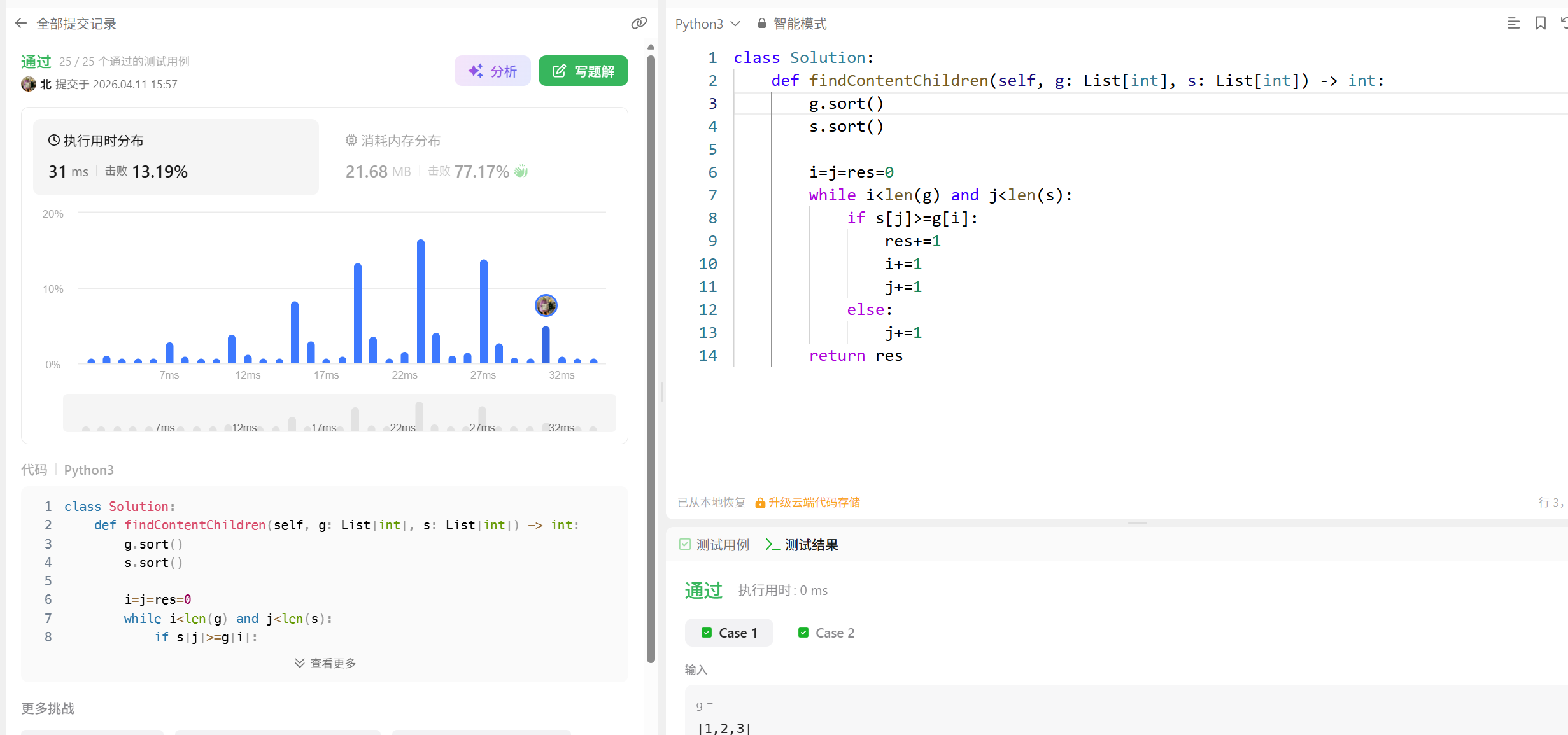This screenshot has height=735, width=1568.
Task: Click the user avatar on runtime chart
Action: 546,305
